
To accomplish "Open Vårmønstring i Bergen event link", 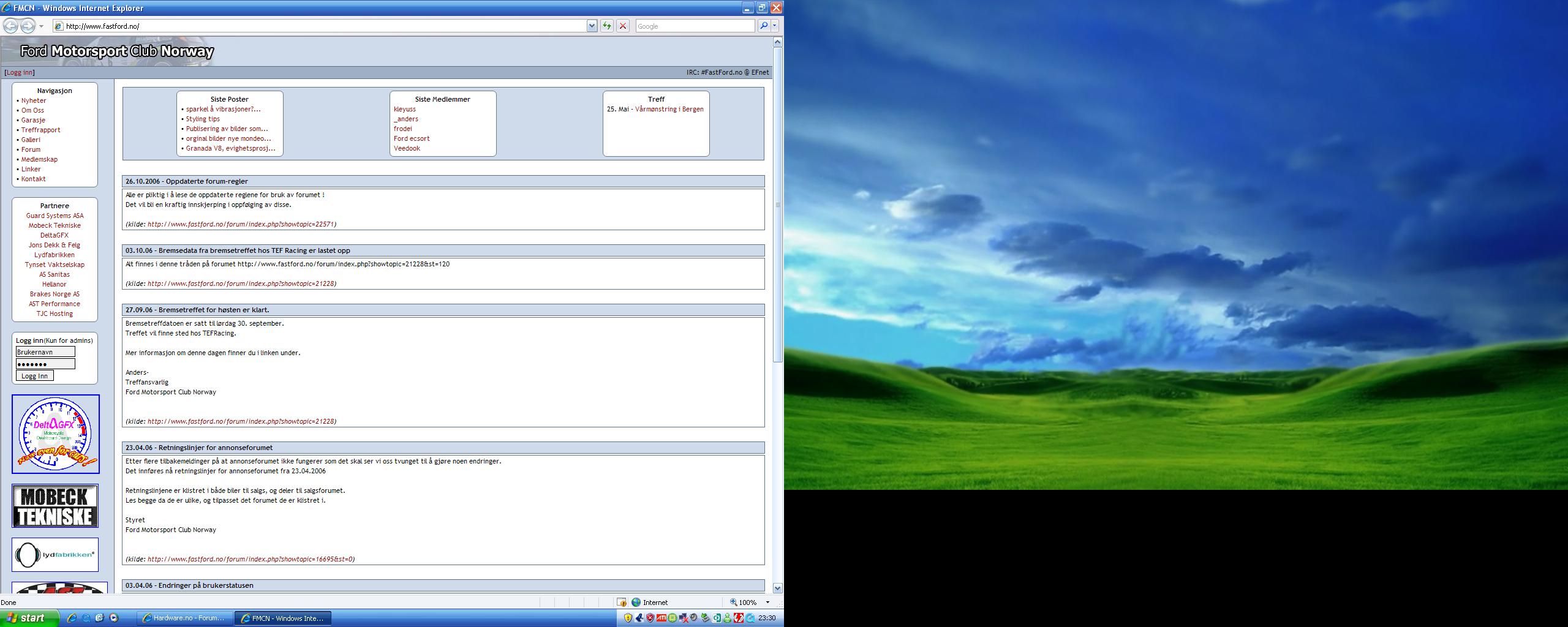I will pos(669,109).
